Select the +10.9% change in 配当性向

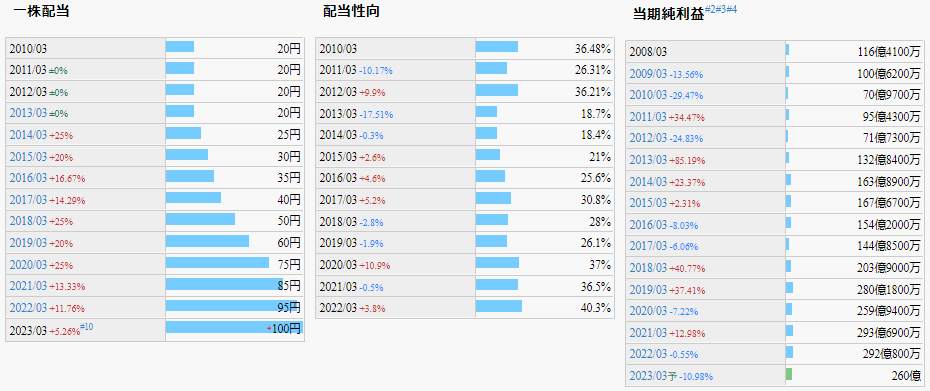coord(374,265)
